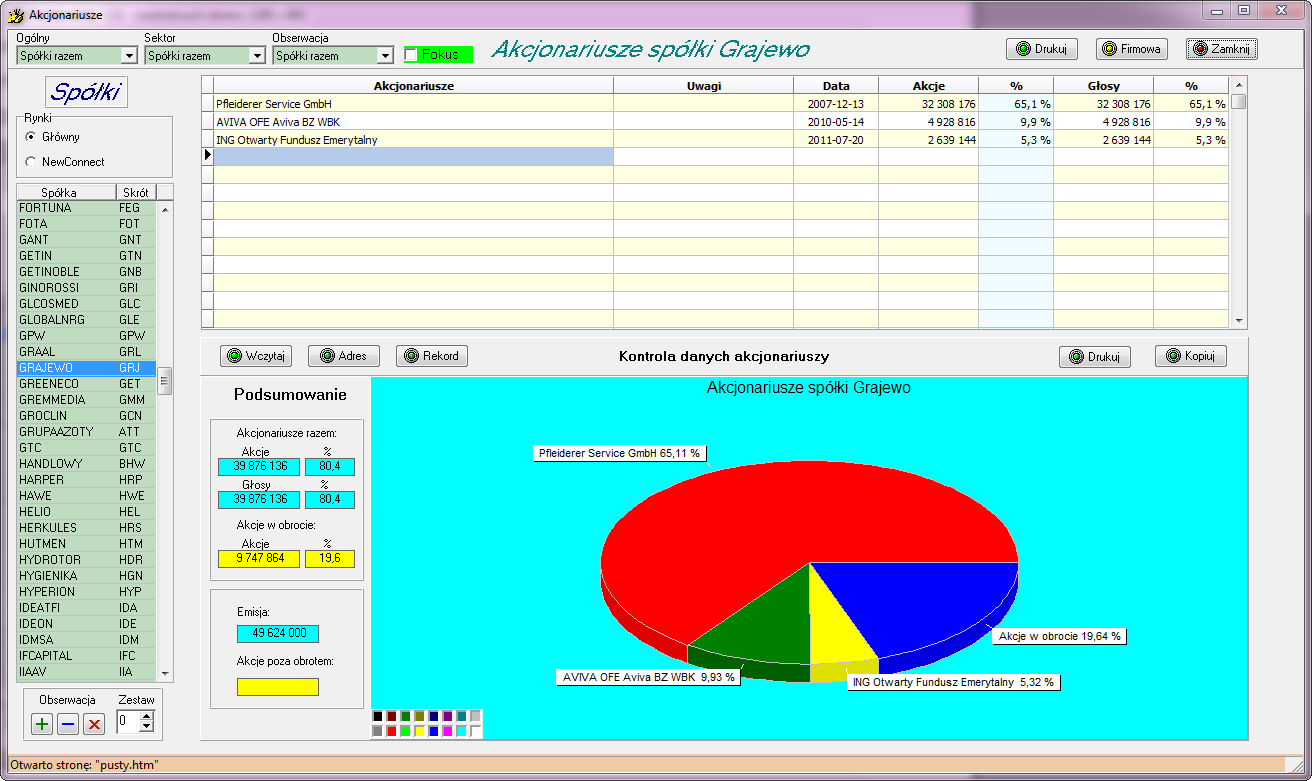Decrease Zestaw value with down arrow
This screenshot has height=781, width=1312.
(x=146, y=726)
